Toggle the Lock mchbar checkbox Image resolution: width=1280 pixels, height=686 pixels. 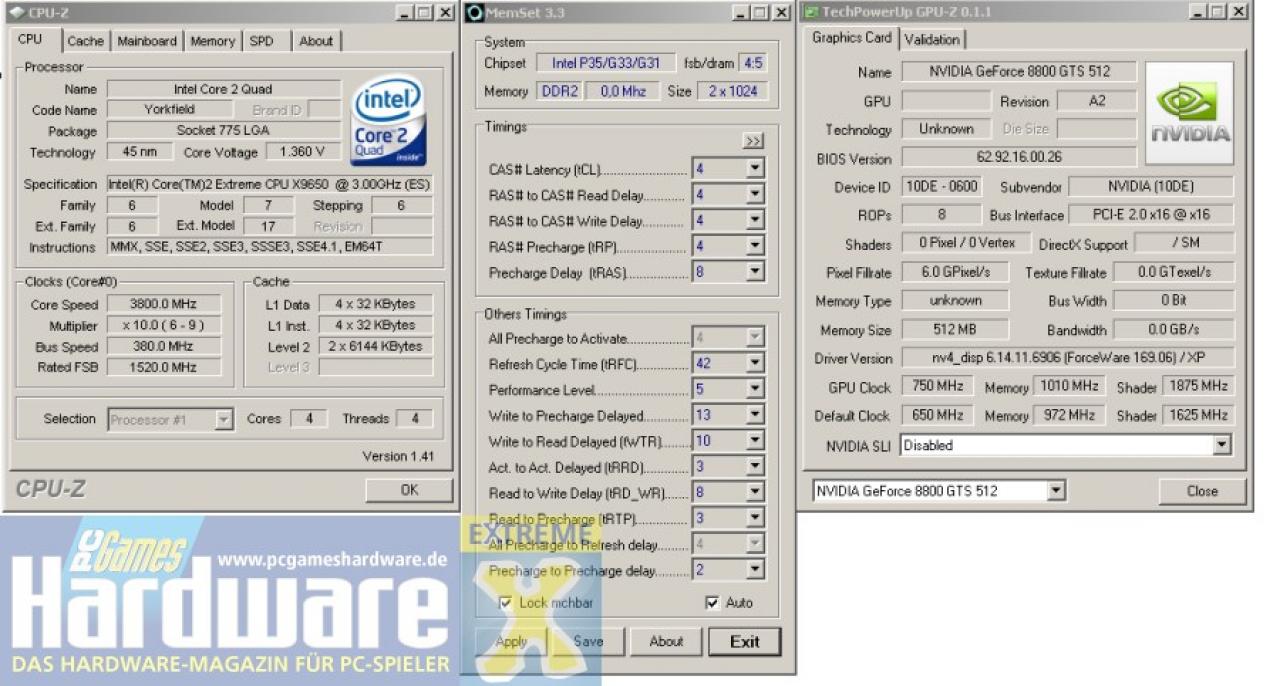507,603
